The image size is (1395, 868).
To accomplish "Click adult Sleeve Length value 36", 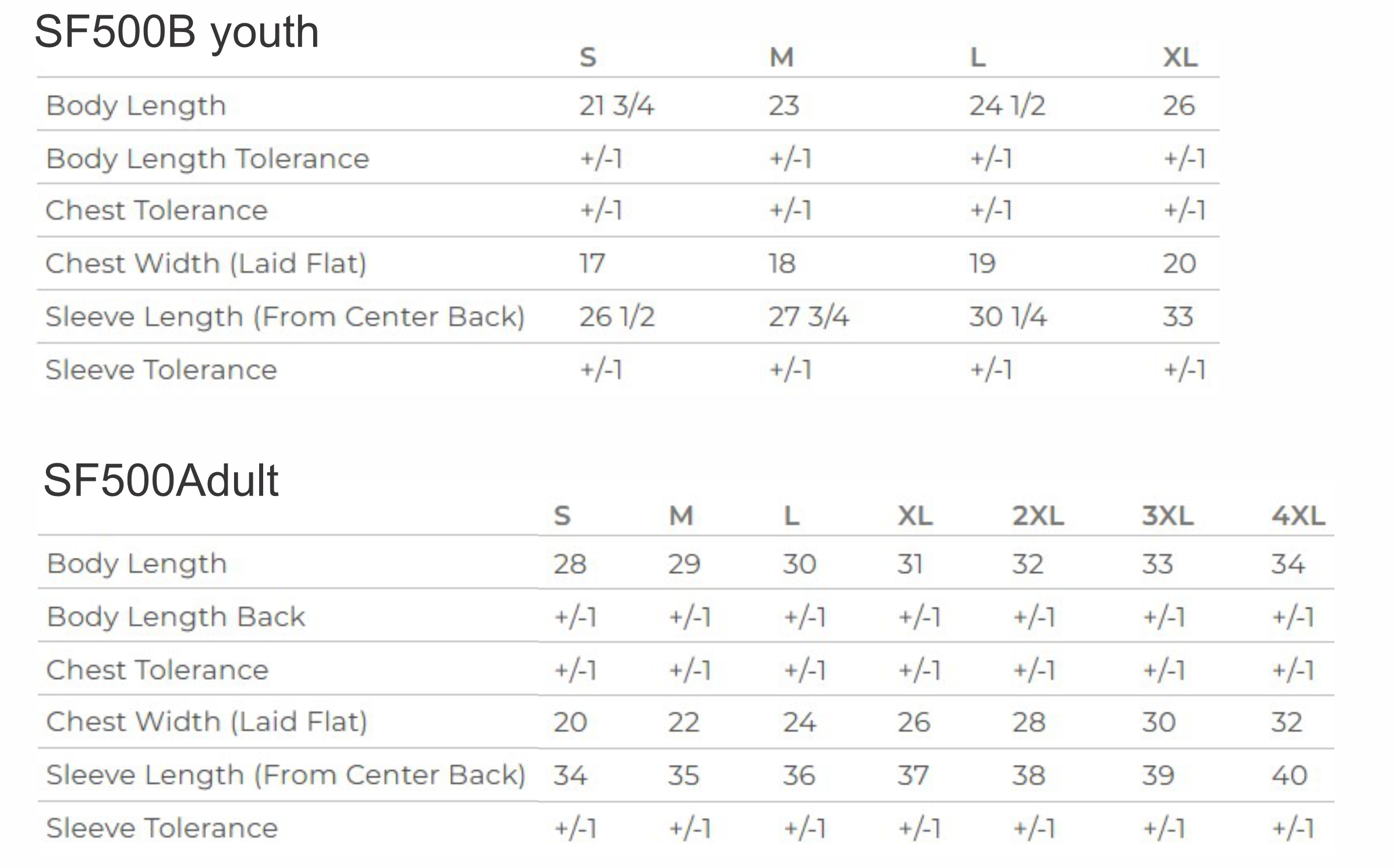I will pyautogui.click(x=799, y=775).
